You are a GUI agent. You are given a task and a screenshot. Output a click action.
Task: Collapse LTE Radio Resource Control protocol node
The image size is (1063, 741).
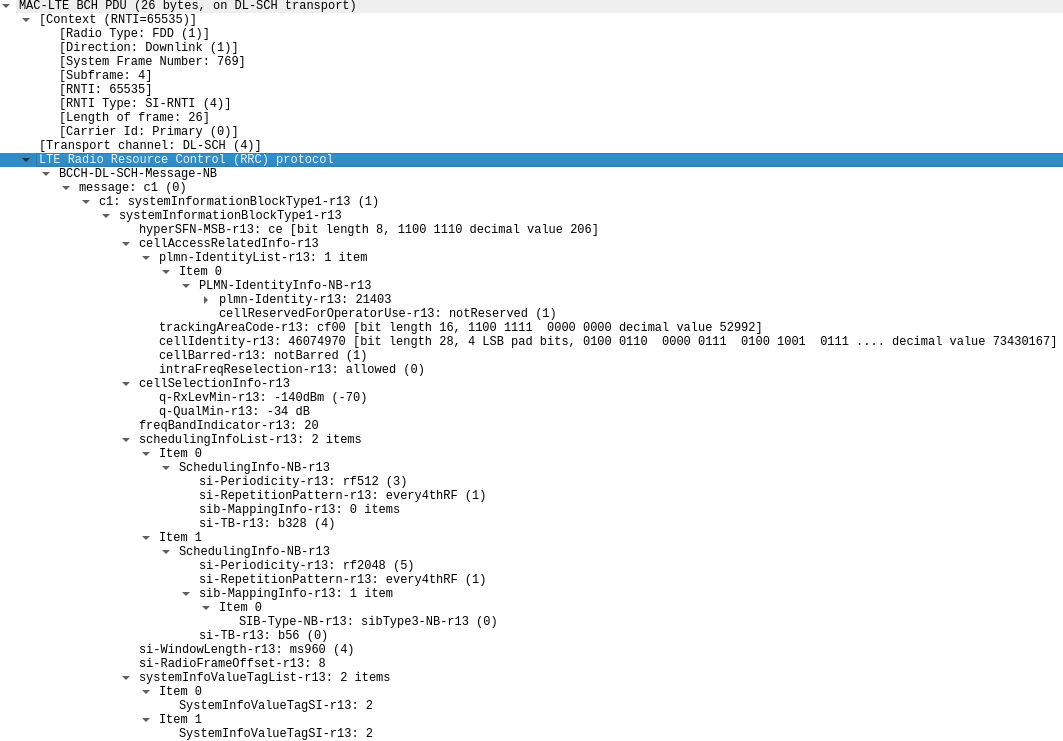pyautogui.click(x=26, y=160)
